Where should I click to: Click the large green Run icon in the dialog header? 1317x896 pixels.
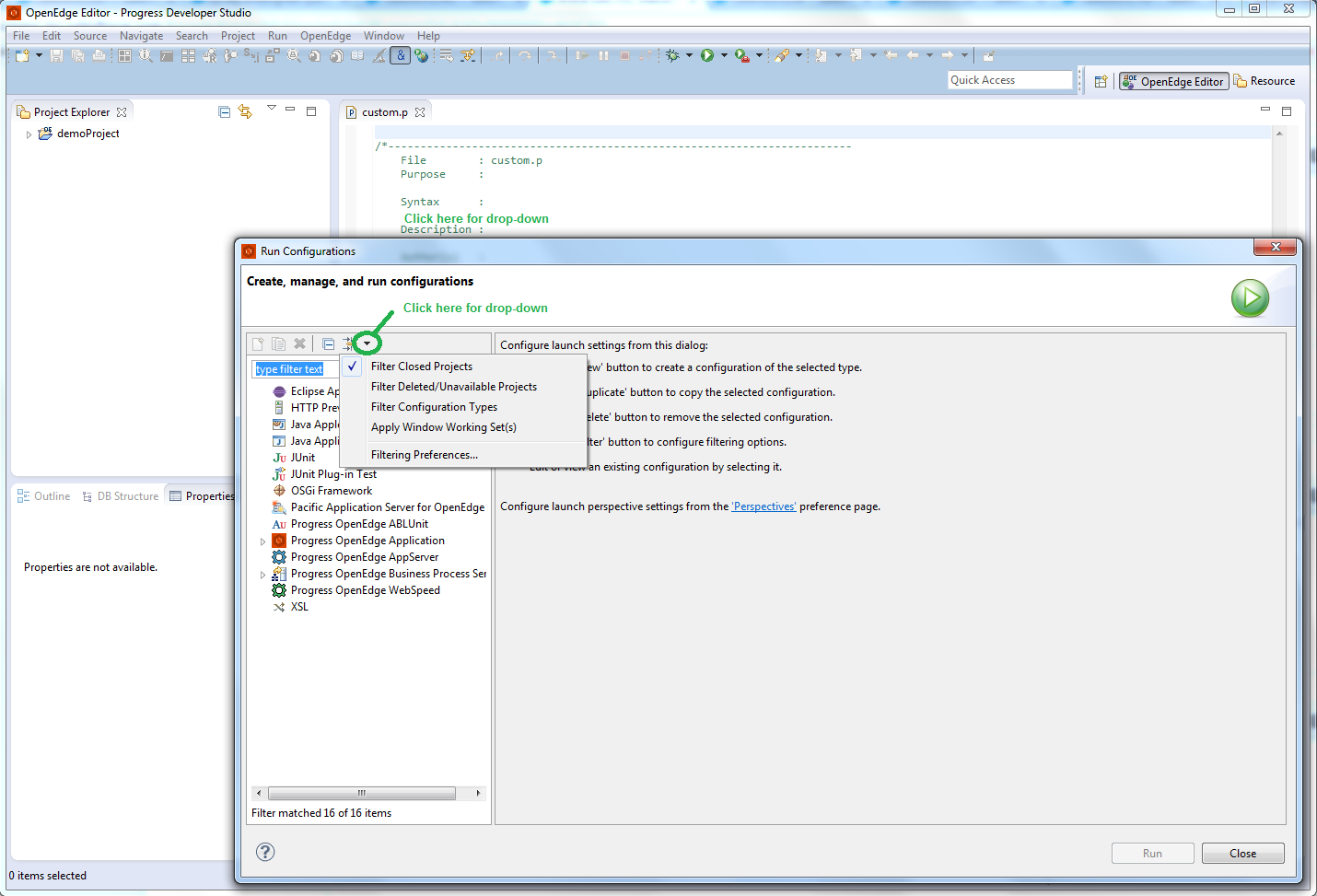(1250, 298)
